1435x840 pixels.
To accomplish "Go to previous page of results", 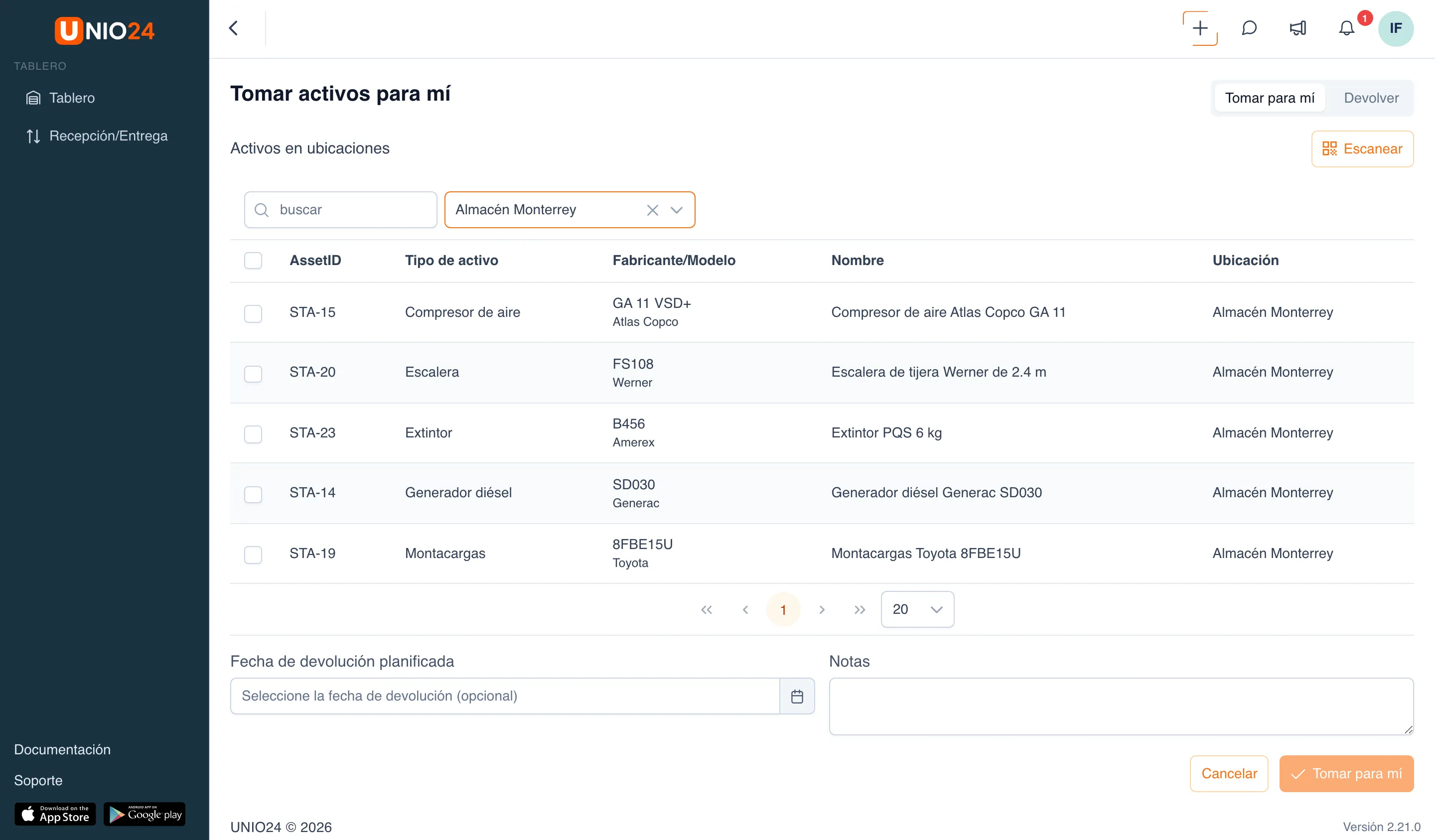I will click(745, 609).
